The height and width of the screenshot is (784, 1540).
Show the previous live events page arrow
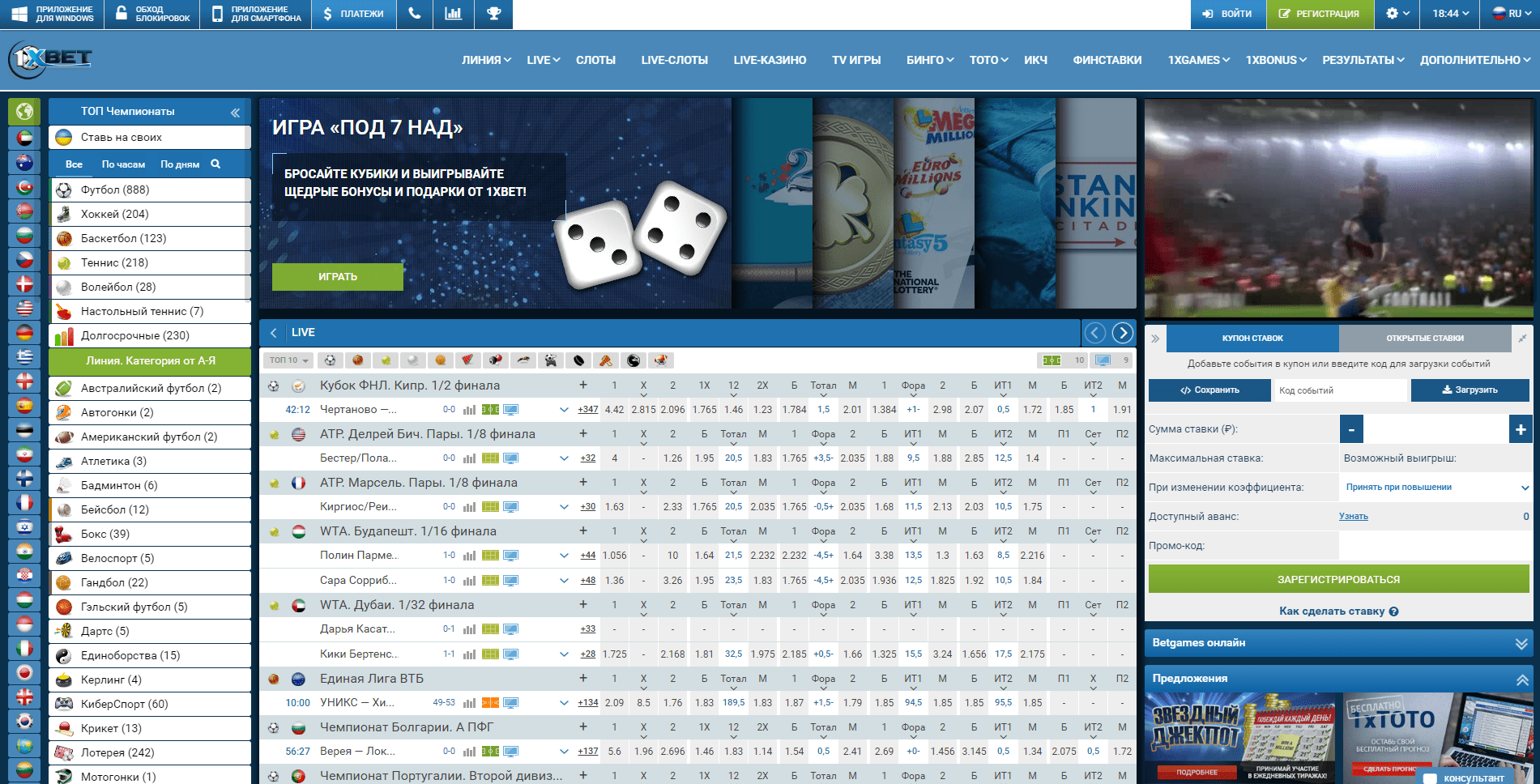pos(1094,332)
